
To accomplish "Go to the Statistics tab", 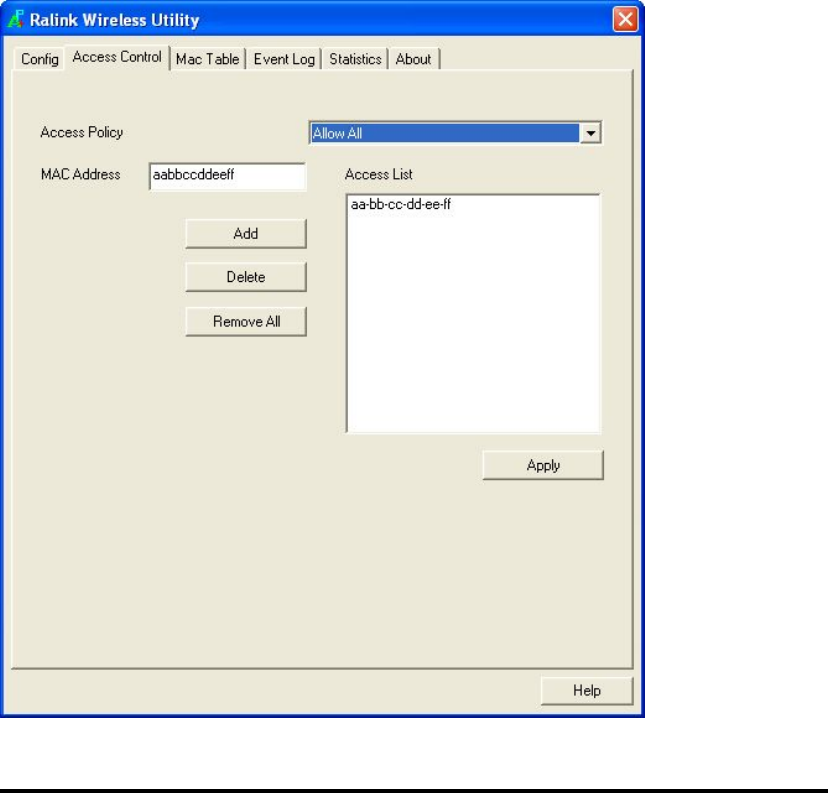I will click(x=355, y=59).
